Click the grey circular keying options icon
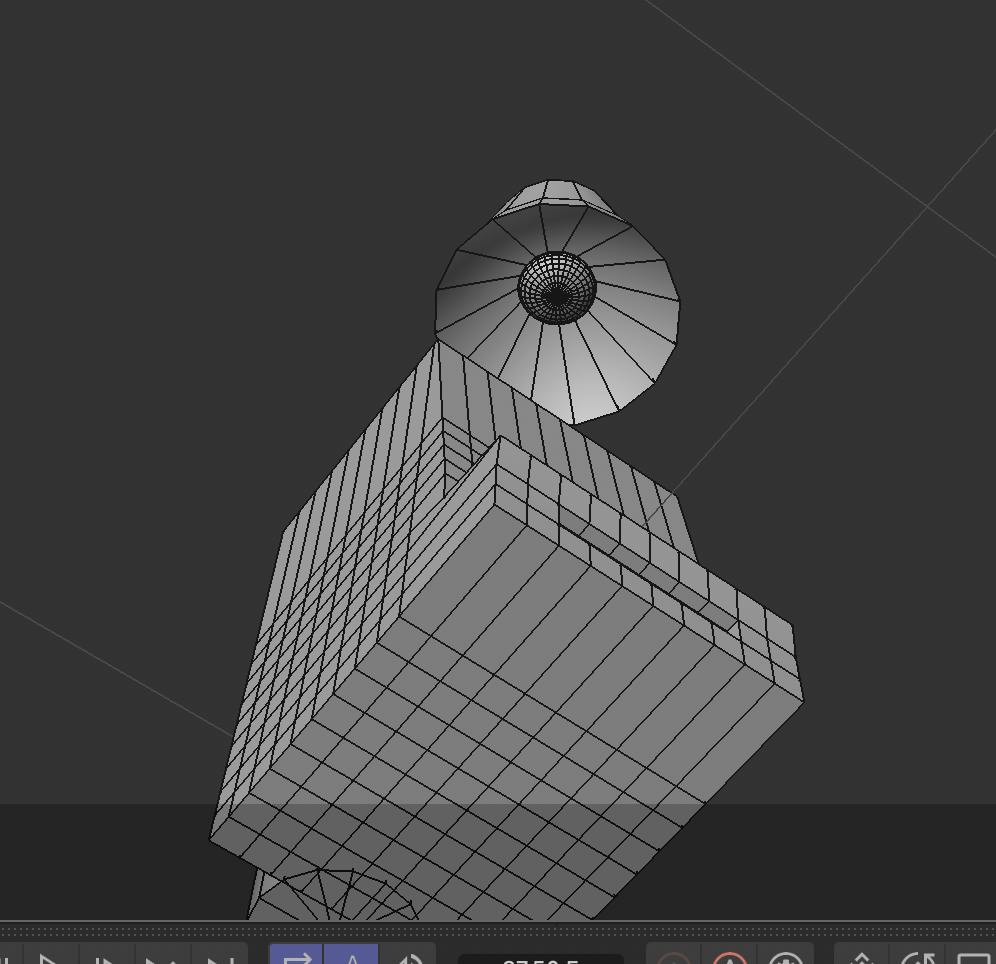 (x=787, y=958)
